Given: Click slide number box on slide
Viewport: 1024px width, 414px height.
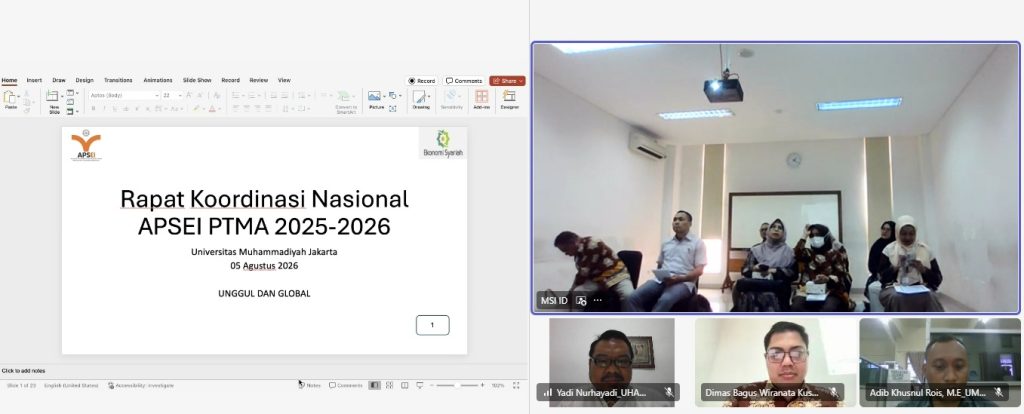Looking at the screenshot, I should (432, 325).
